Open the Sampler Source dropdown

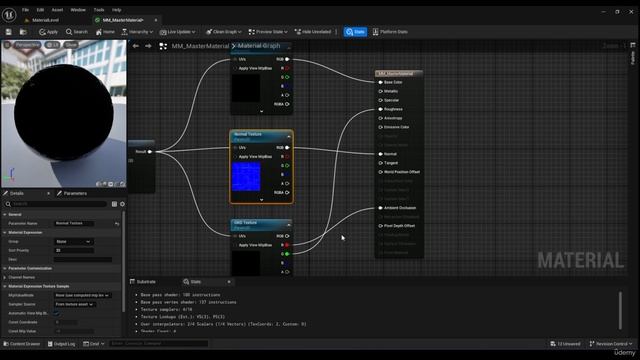click(x=75, y=304)
